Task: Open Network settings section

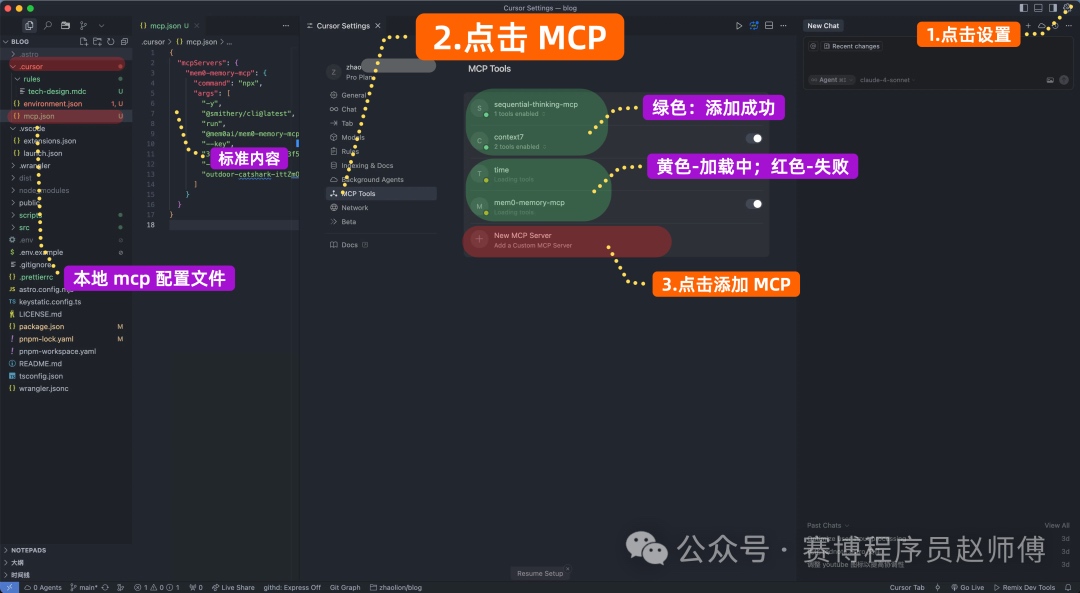Action: (355, 207)
